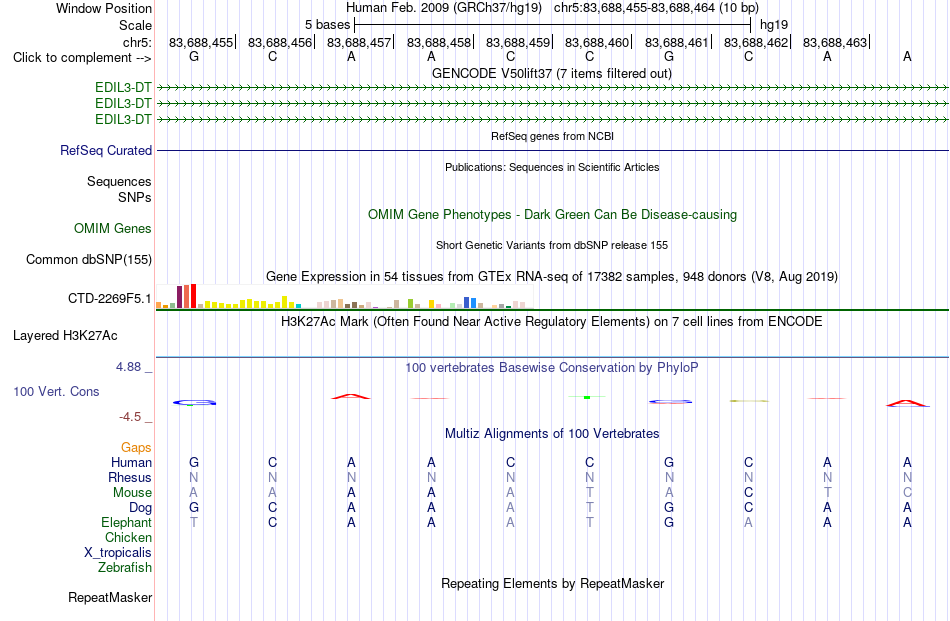This screenshot has height=621, width=950.
Task: Open 'Short Genetic Variants from dbSNP release 155'
Action: click(552, 245)
